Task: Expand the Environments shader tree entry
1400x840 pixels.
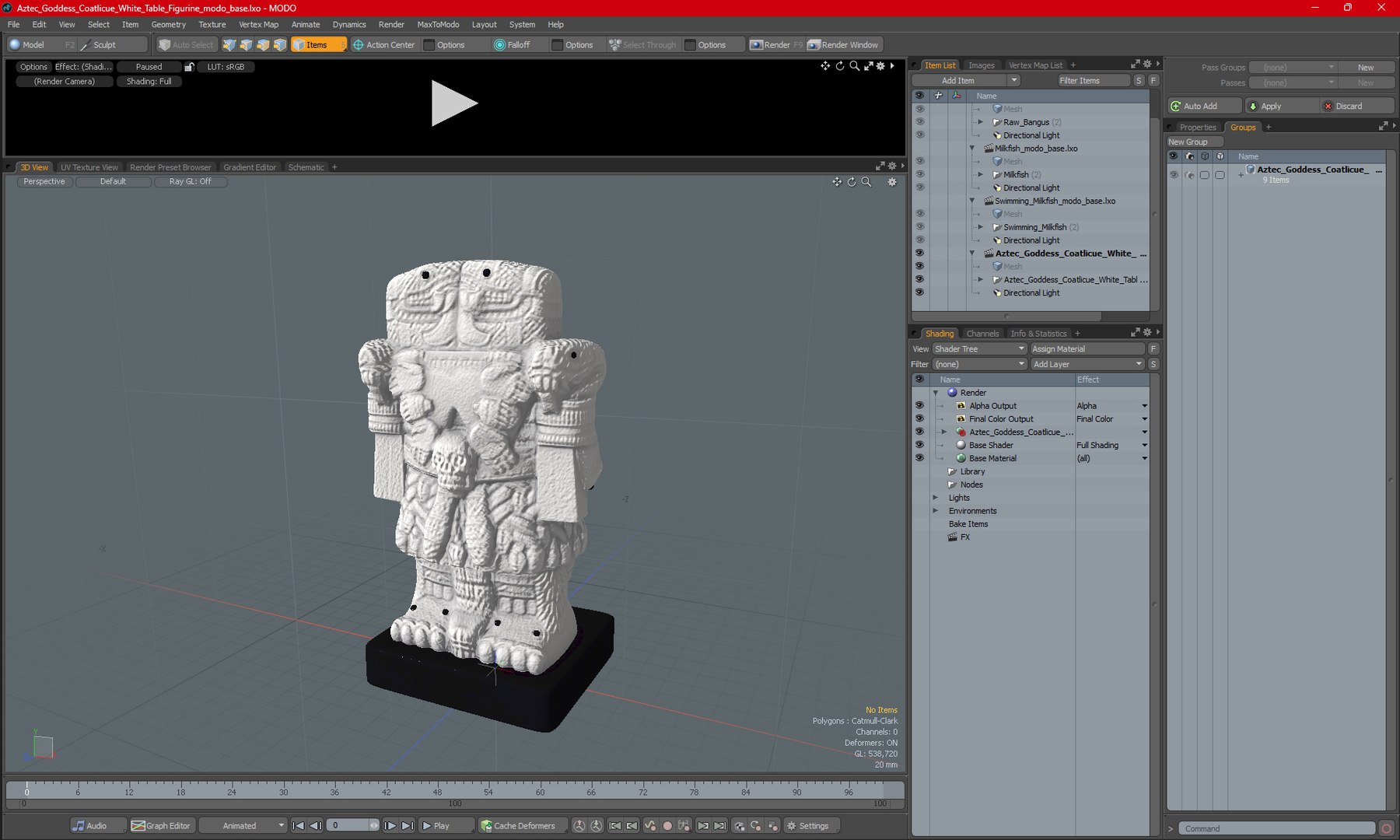Action: click(936, 511)
